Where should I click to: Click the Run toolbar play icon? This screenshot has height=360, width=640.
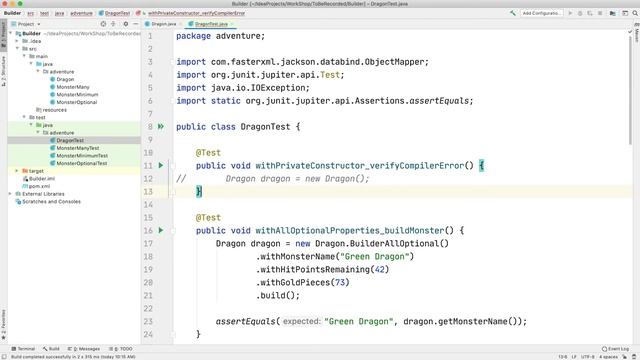(x=570, y=13)
